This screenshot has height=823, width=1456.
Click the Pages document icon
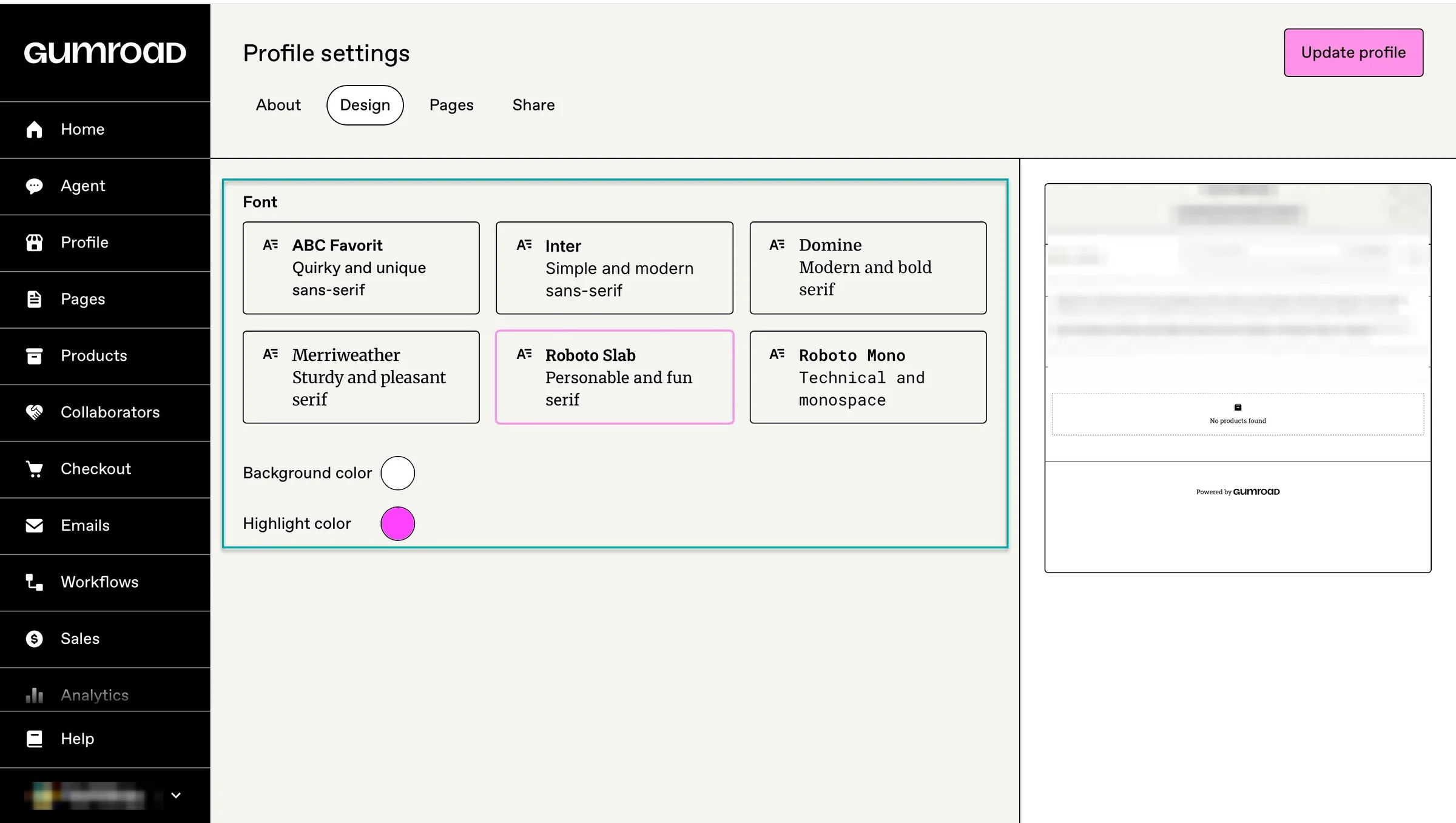35,299
